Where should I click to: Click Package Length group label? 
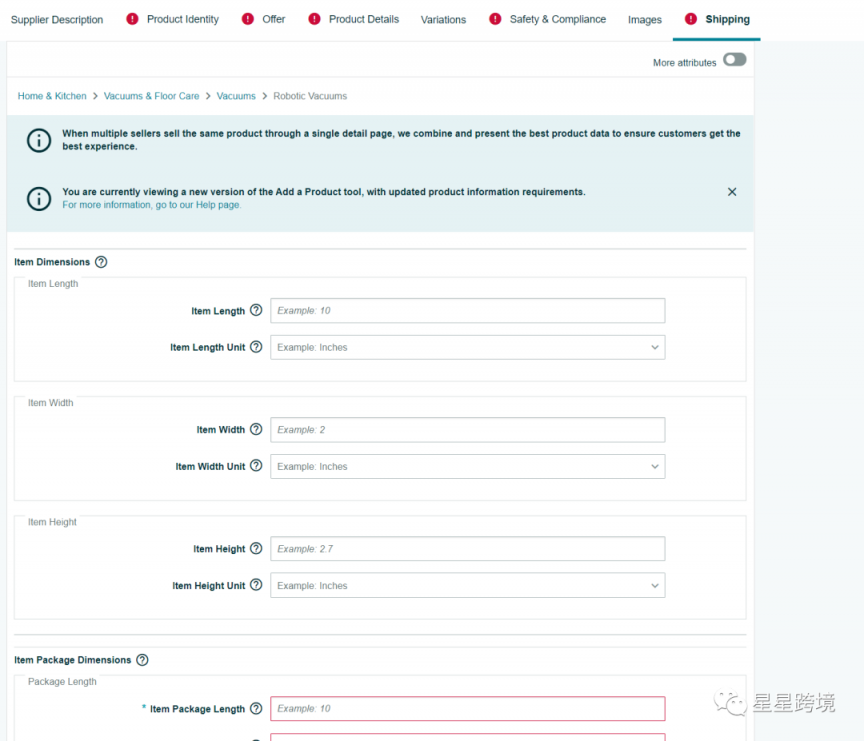pyautogui.click(x=62, y=681)
